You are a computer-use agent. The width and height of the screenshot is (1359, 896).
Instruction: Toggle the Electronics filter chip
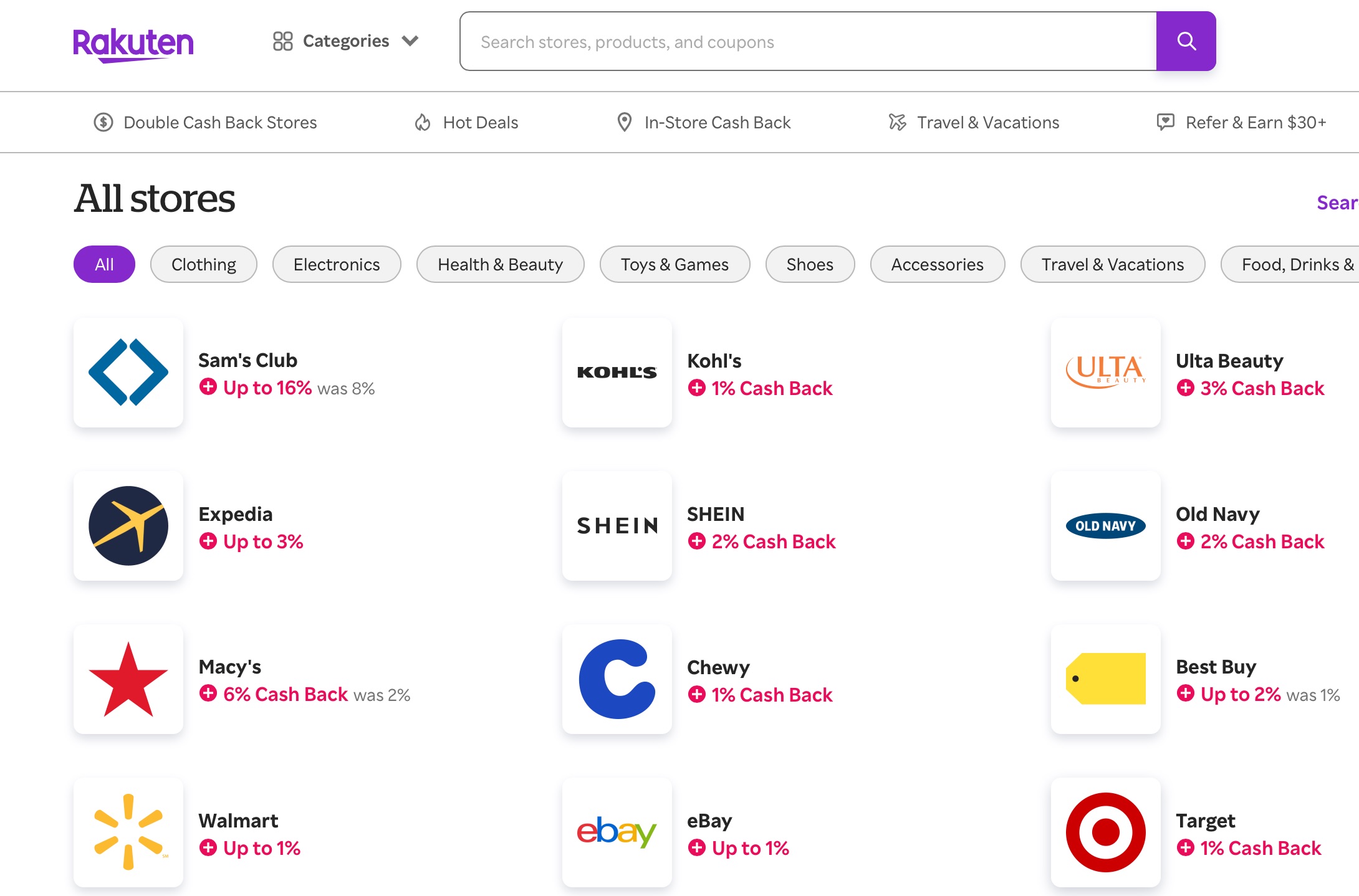tap(337, 264)
